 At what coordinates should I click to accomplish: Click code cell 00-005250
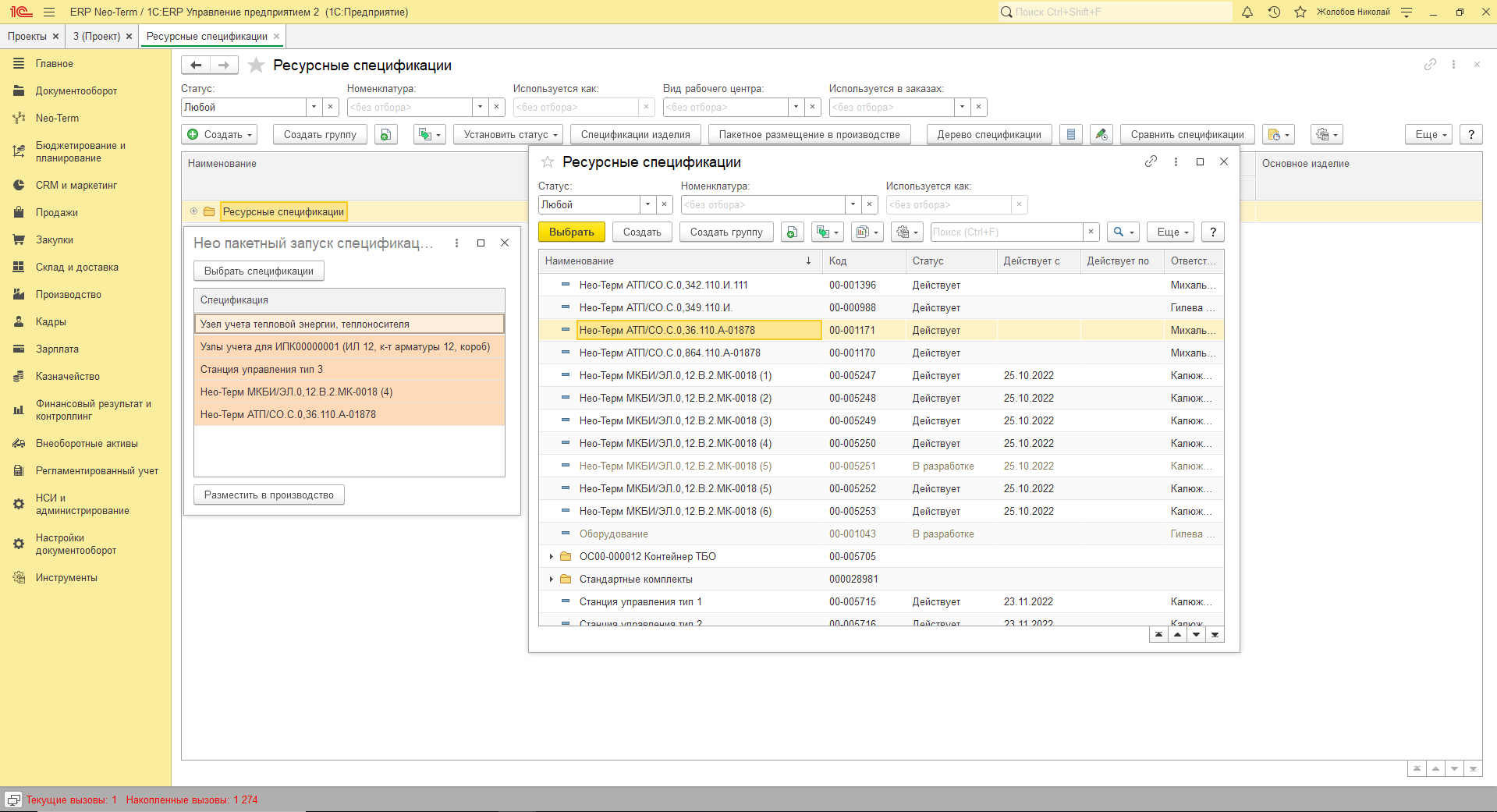click(864, 443)
